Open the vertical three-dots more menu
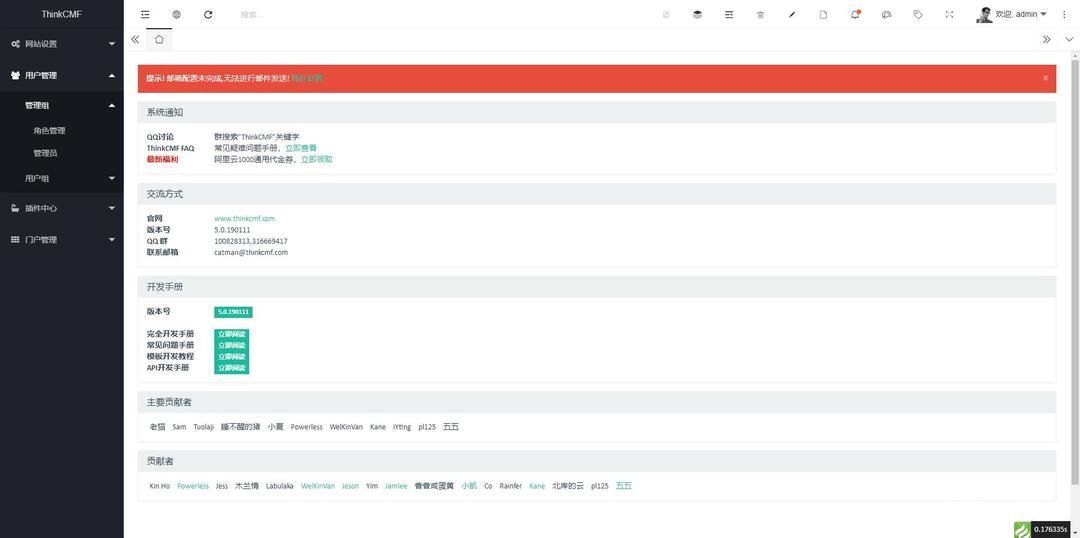The width and height of the screenshot is (1080, 538). click(x=1064, y=14)
